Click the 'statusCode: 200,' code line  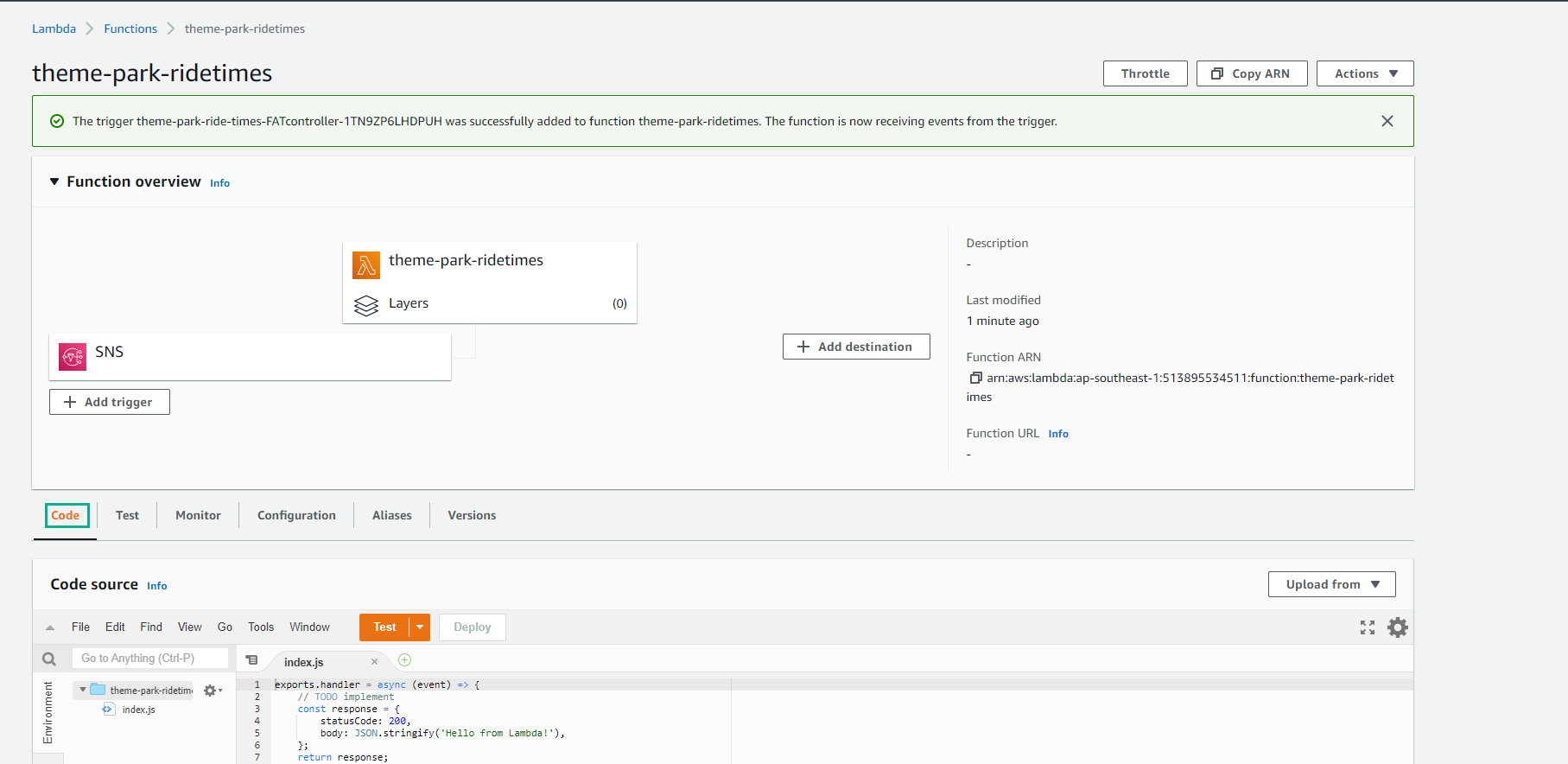[365, 721]
